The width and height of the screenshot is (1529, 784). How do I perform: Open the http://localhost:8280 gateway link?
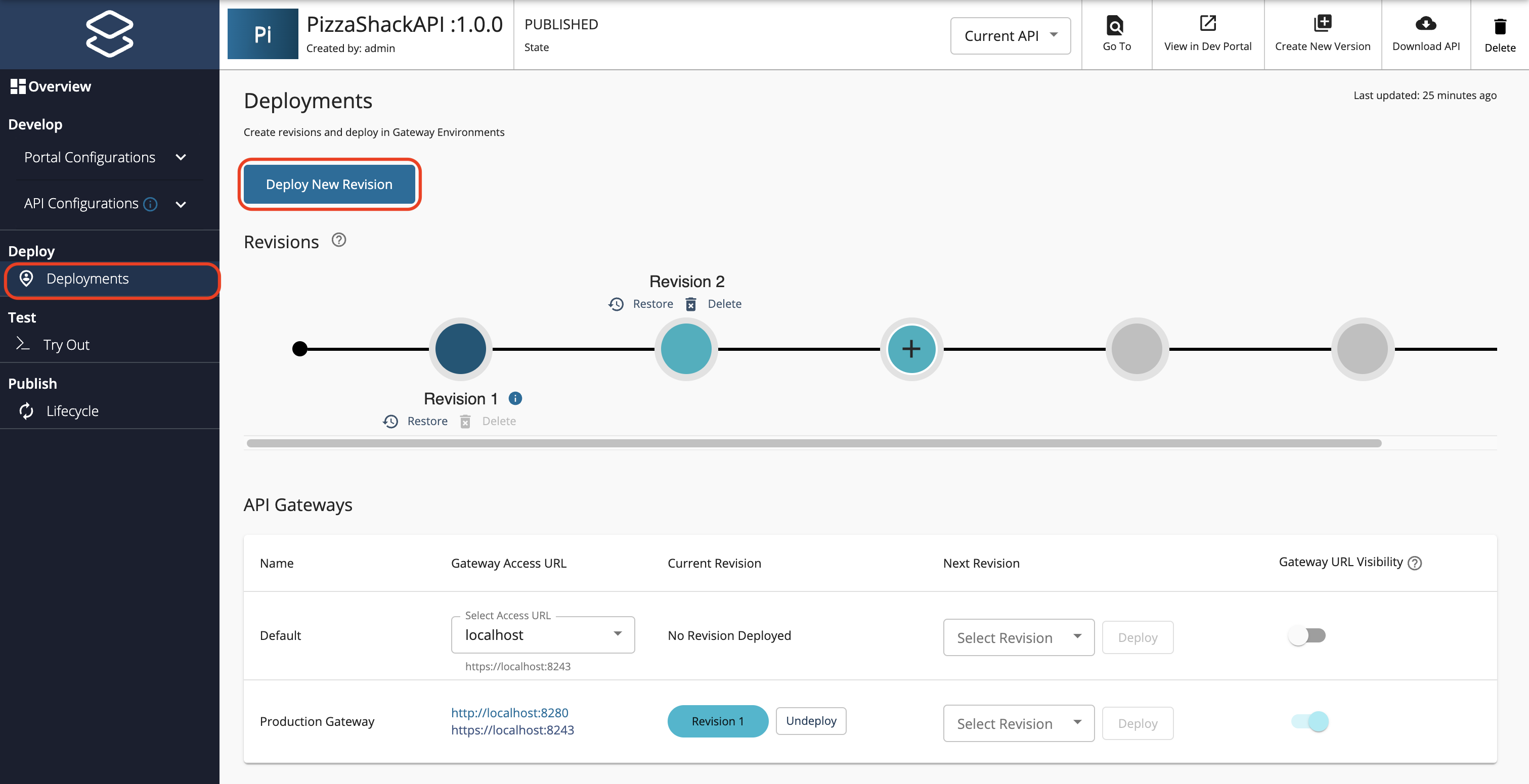[x=509, y=712]
